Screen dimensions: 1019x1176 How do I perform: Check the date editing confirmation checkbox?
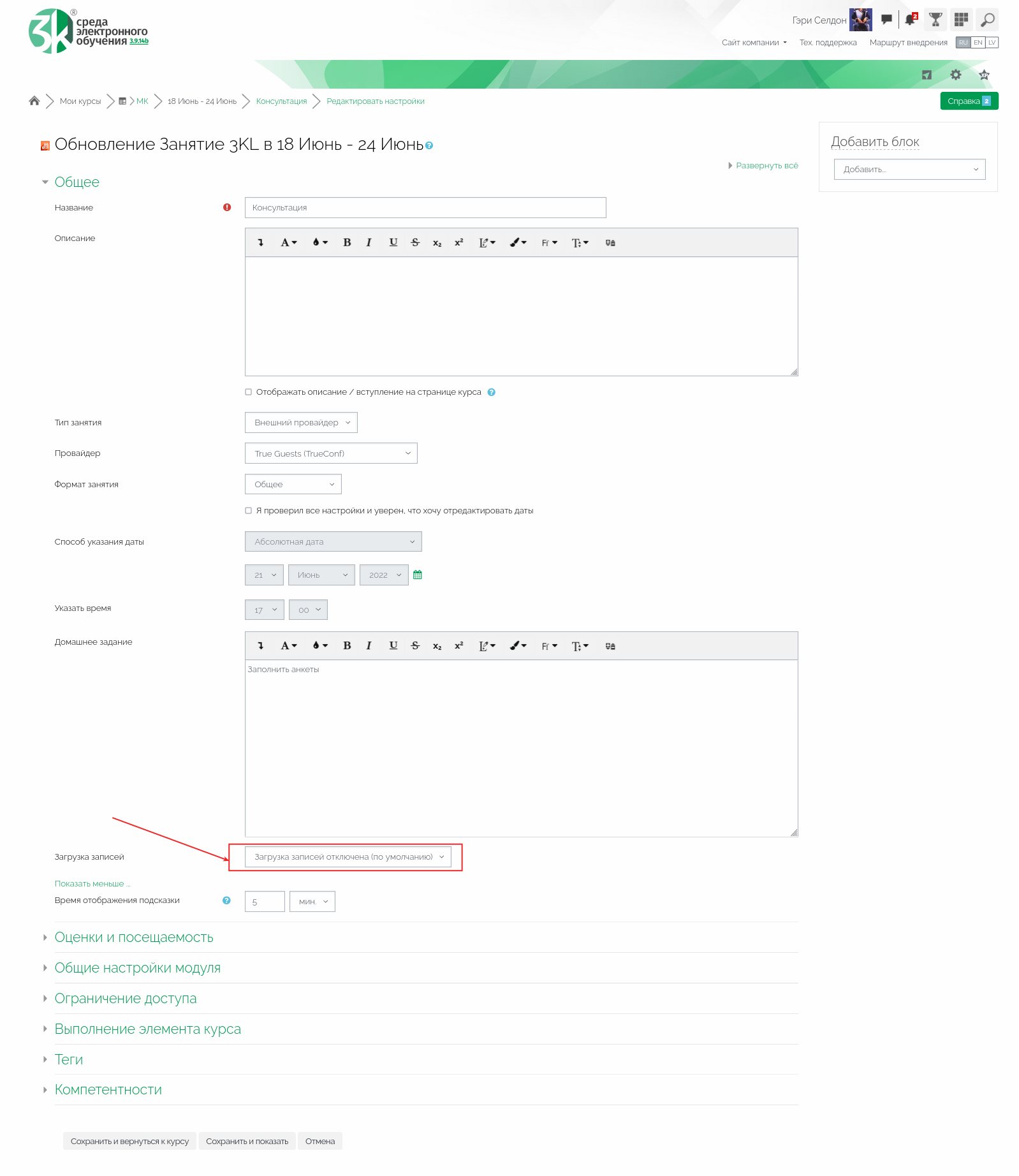249,511
